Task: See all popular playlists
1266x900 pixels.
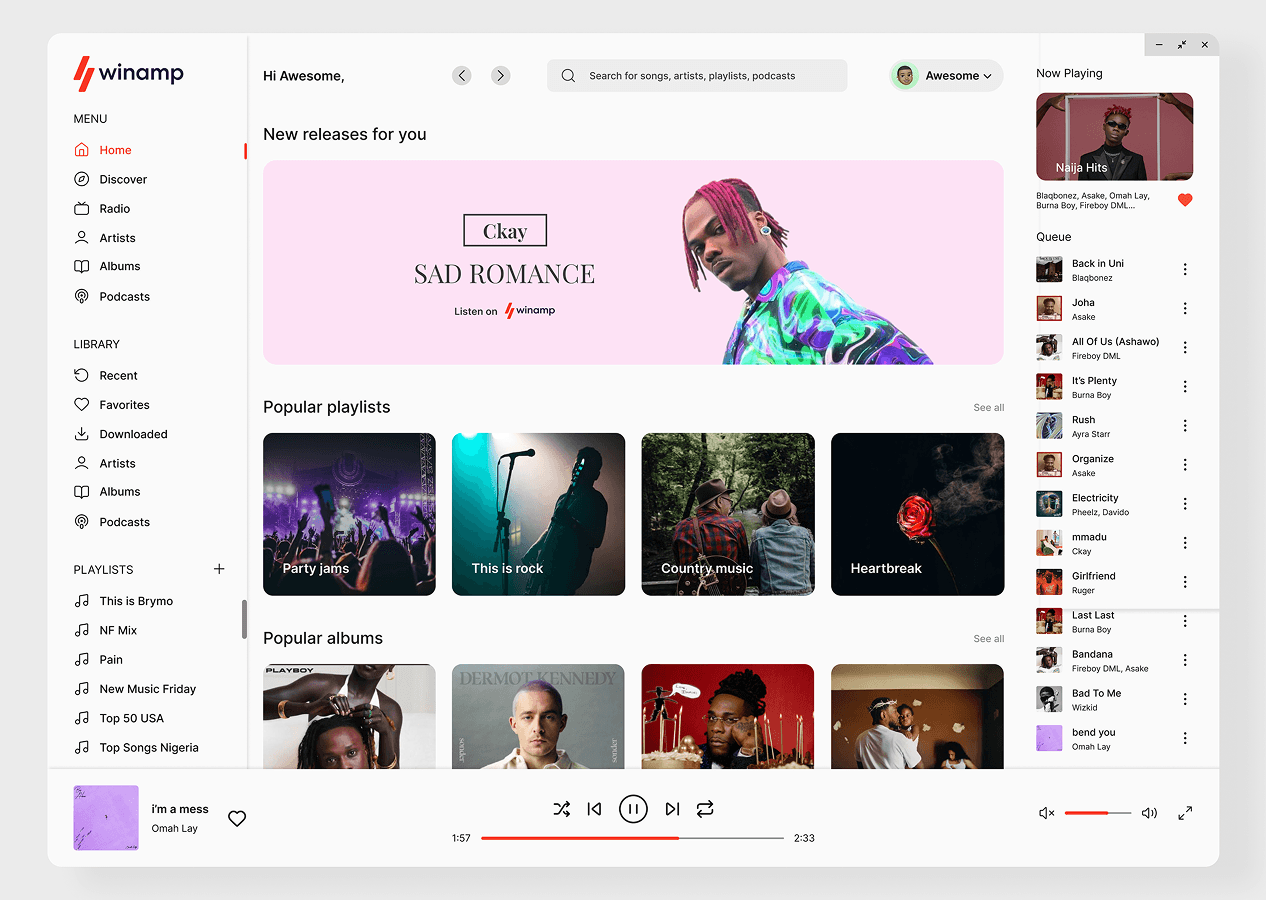Action: (x=989, y=407)
